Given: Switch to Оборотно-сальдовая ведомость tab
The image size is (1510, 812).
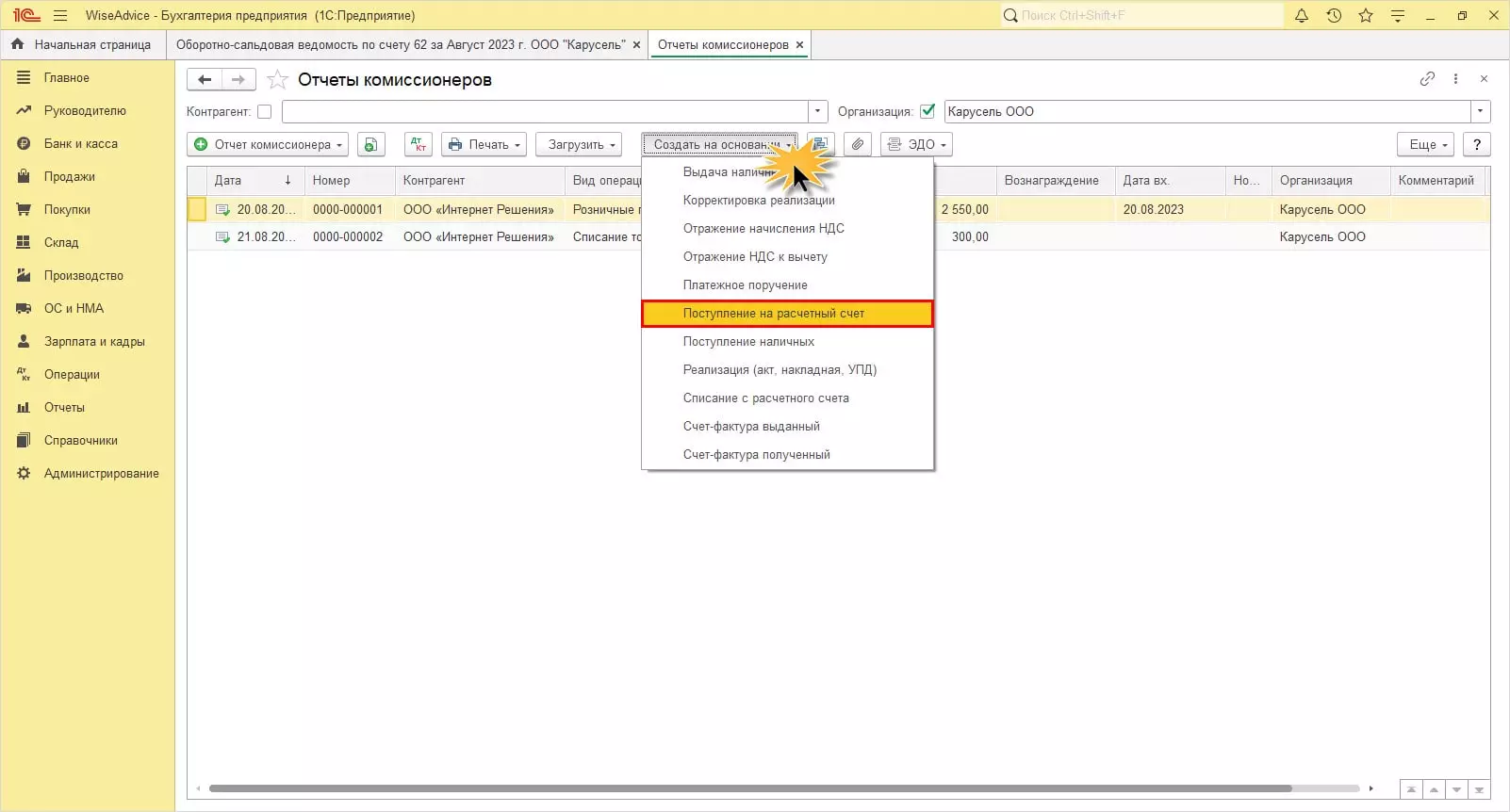Looking at the screenshot, I should click(401, 44).
